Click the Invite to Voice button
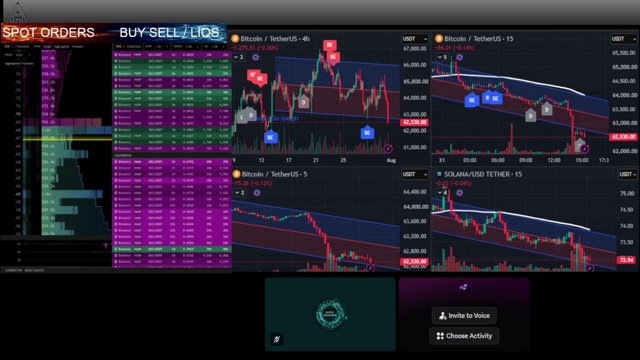The width and height of the screenshot is (640, 360). (464, 316)
